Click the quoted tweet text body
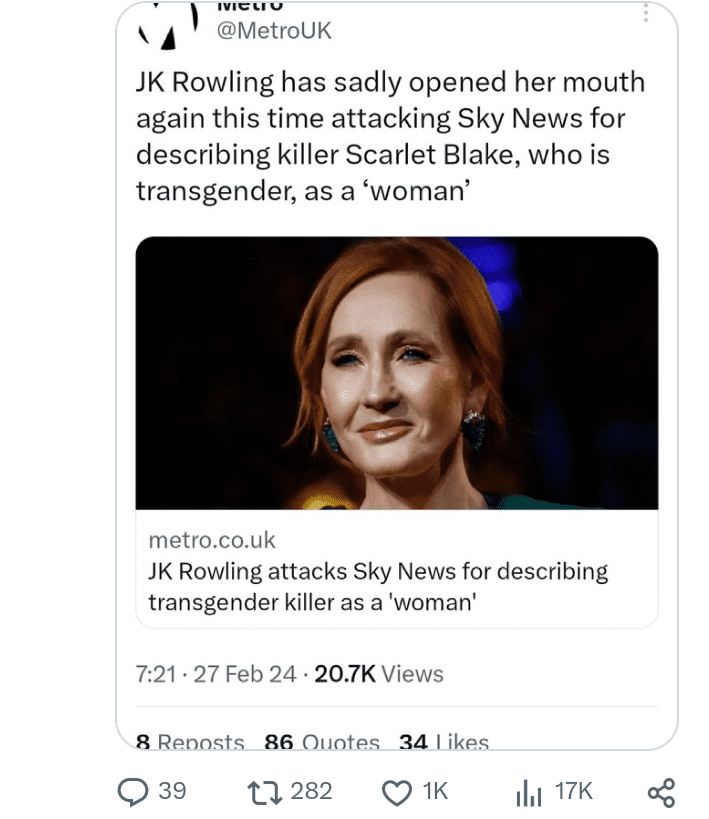The image size is (709, 819). coord(390,136)
